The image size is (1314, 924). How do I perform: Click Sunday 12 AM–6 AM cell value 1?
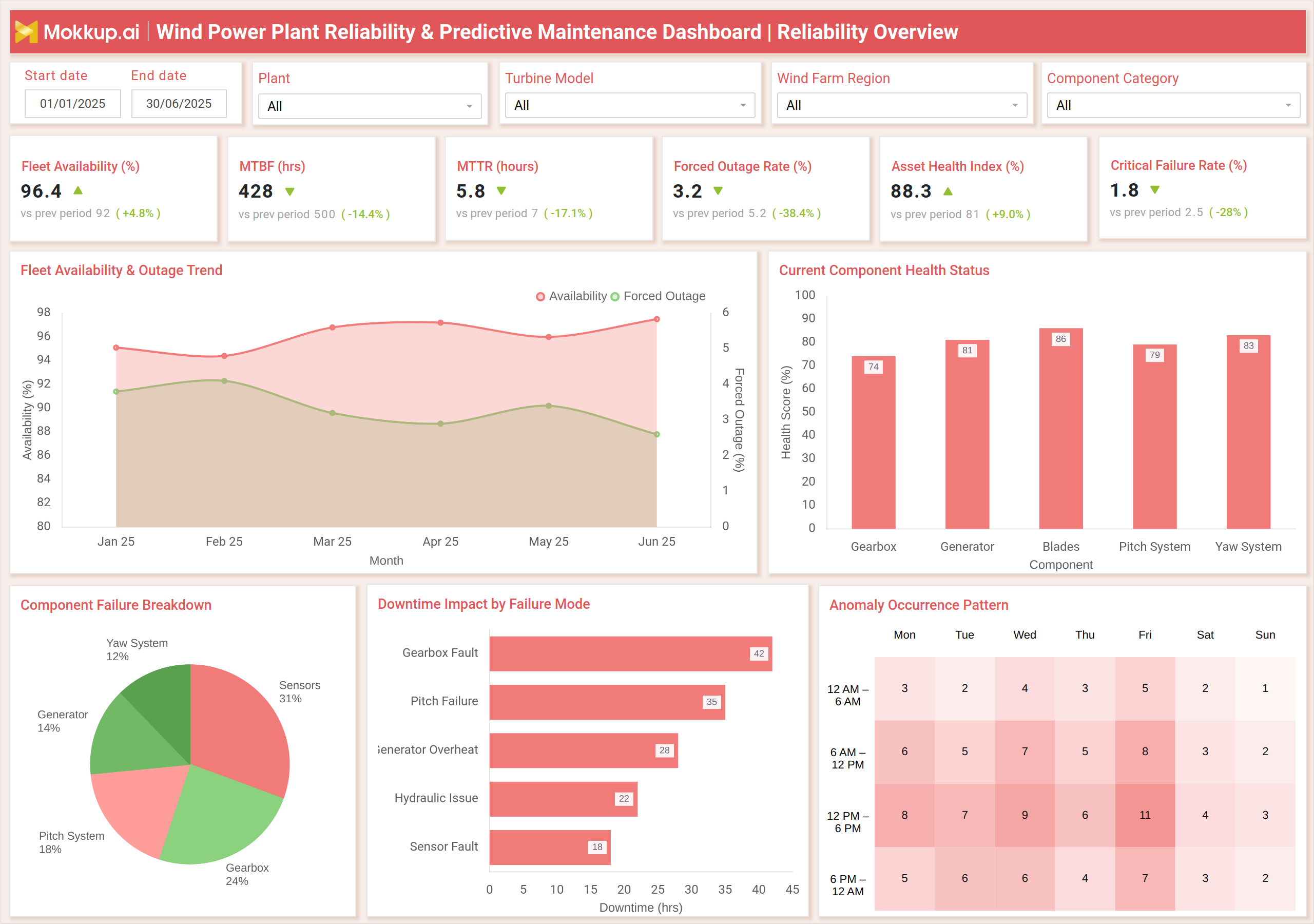coord(1265,689)
